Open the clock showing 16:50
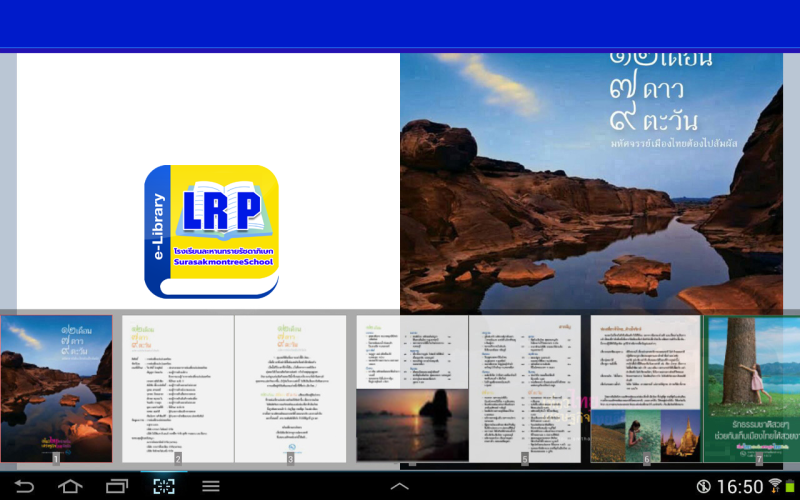Screen dimensions: 800x500 pyautogui.click(x=742, y=486)
